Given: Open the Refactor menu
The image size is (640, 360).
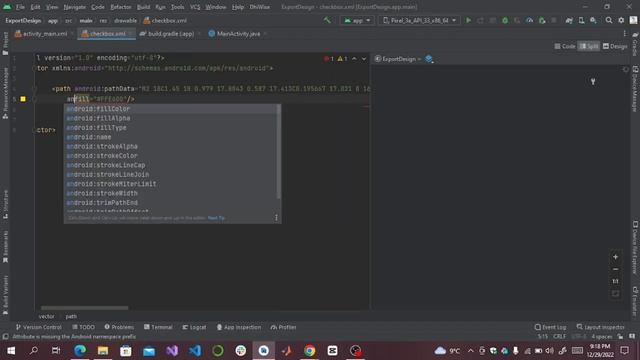Looking at the screenshot, I should coord(121,7).
